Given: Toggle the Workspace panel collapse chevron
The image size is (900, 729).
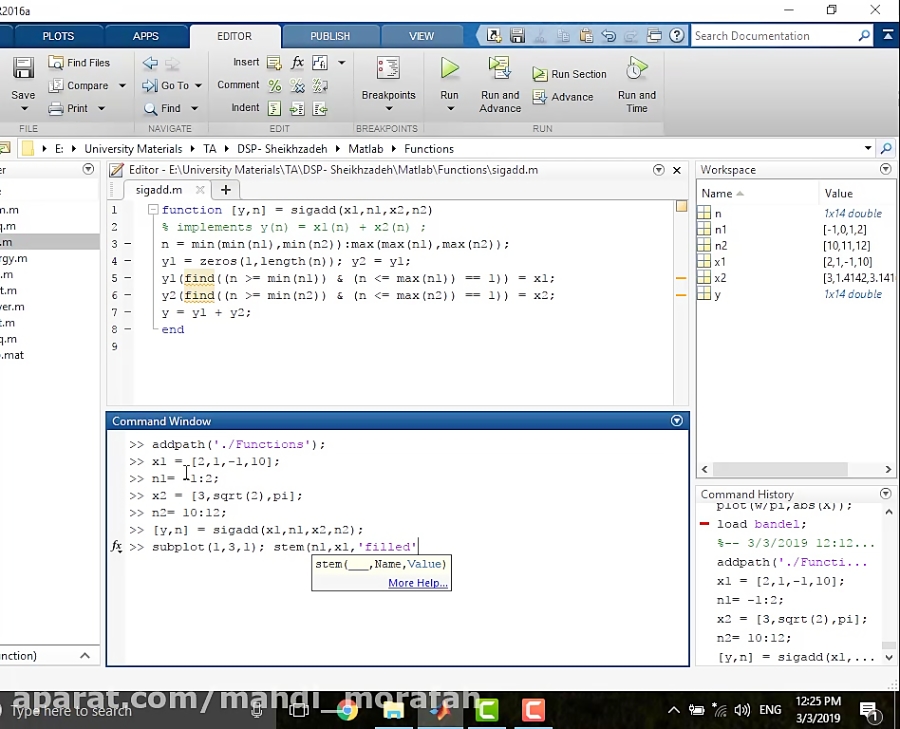Looking at the screenshot, I should (885, 169).
